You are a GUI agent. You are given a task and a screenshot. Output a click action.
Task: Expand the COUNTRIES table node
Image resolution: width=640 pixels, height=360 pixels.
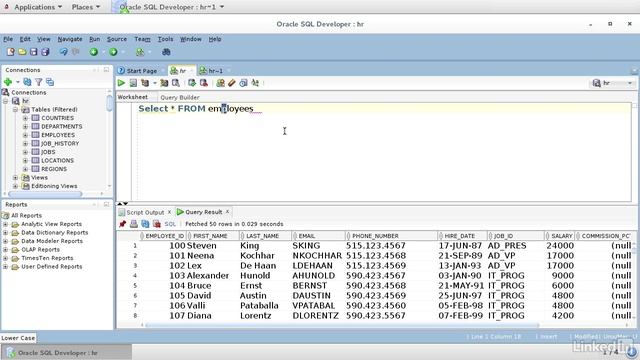tap(25, 118)
